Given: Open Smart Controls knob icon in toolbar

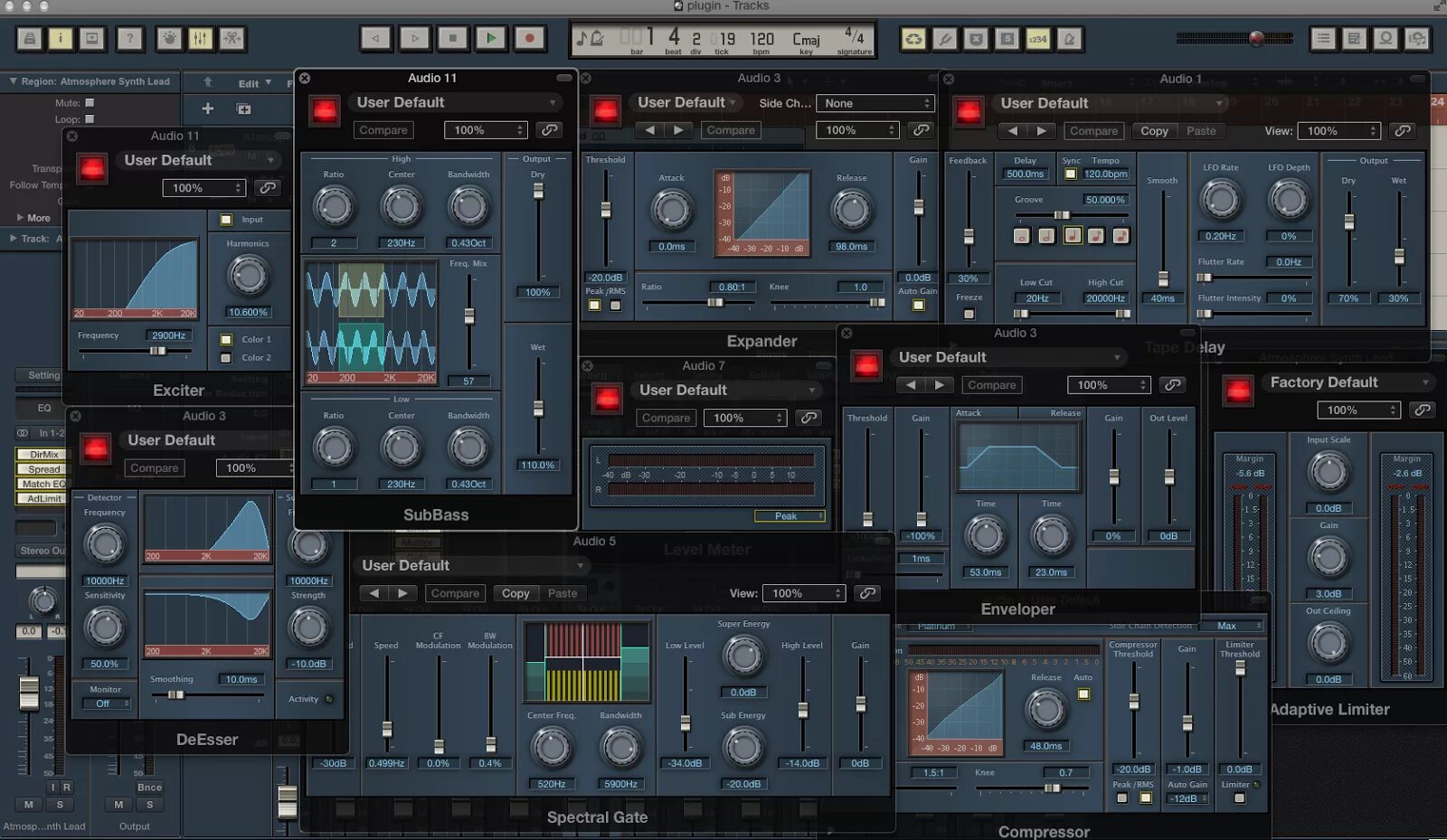Looking at the screenshot, I should [169, 39].
